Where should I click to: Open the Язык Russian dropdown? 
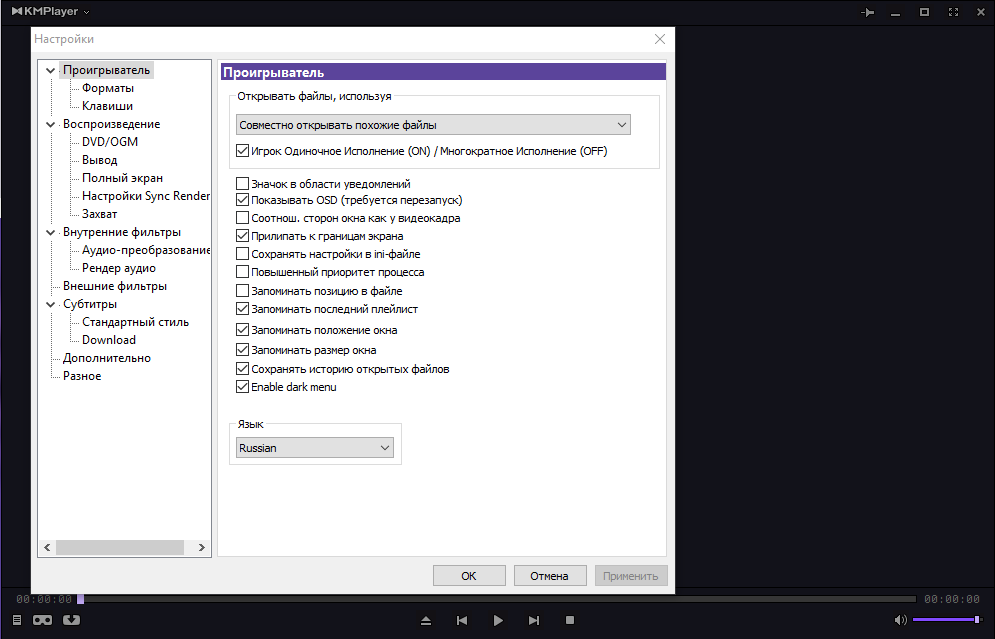pyautogui.click(x=315, y=448)
